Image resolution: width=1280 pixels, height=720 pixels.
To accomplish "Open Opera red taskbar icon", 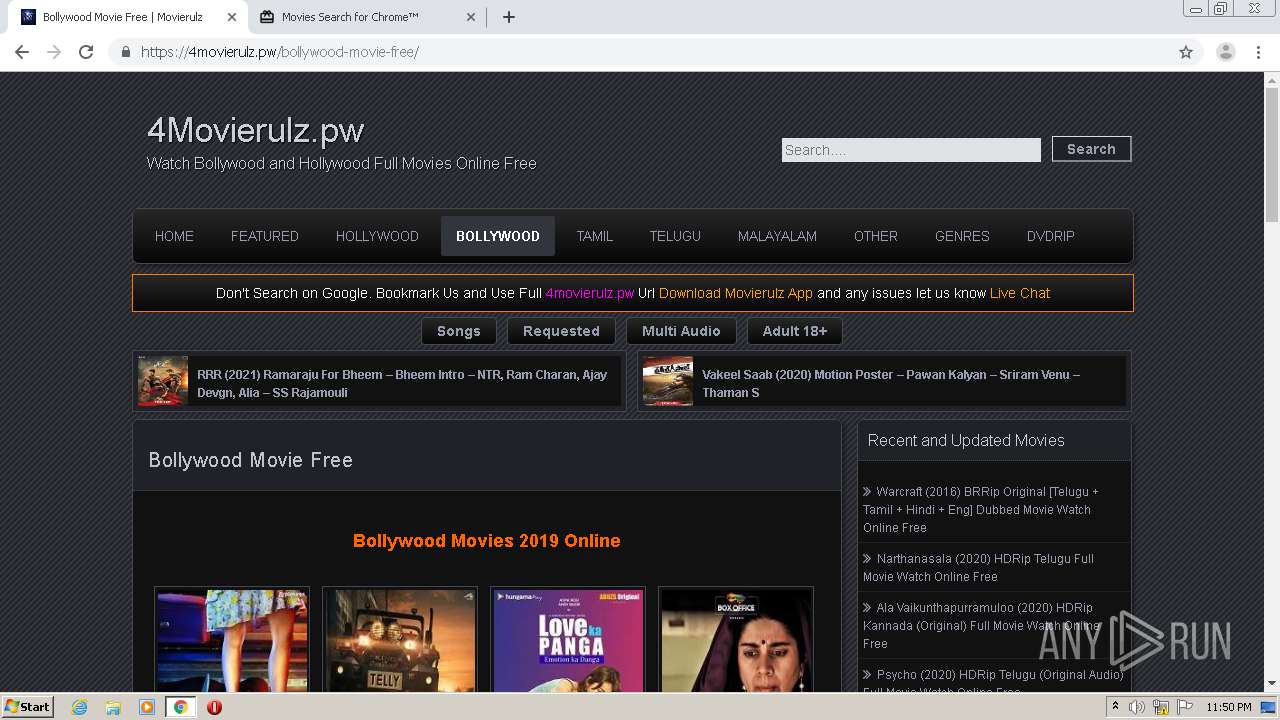I will click(214, 707).
